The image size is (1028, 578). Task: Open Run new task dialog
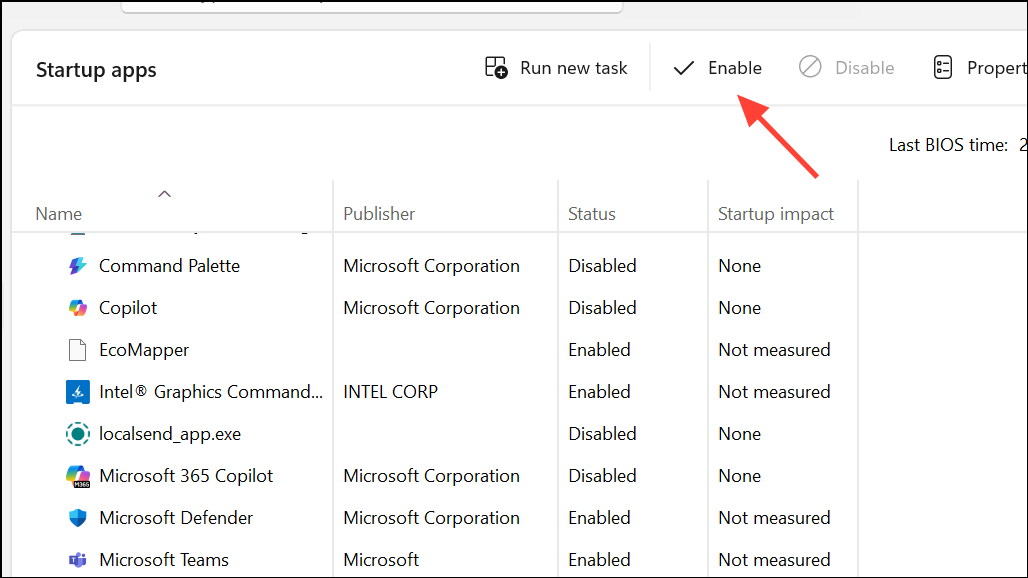click(556, 67)
